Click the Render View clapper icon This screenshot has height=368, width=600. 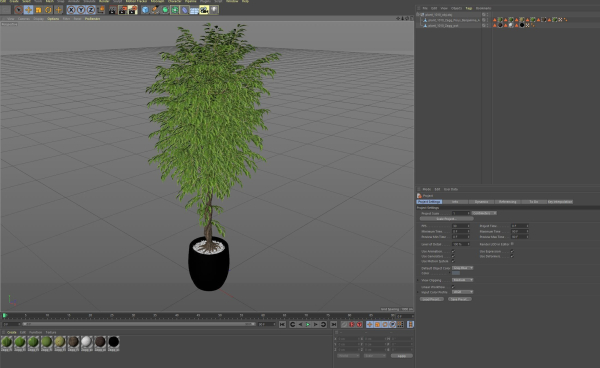[x=112, y=10]
